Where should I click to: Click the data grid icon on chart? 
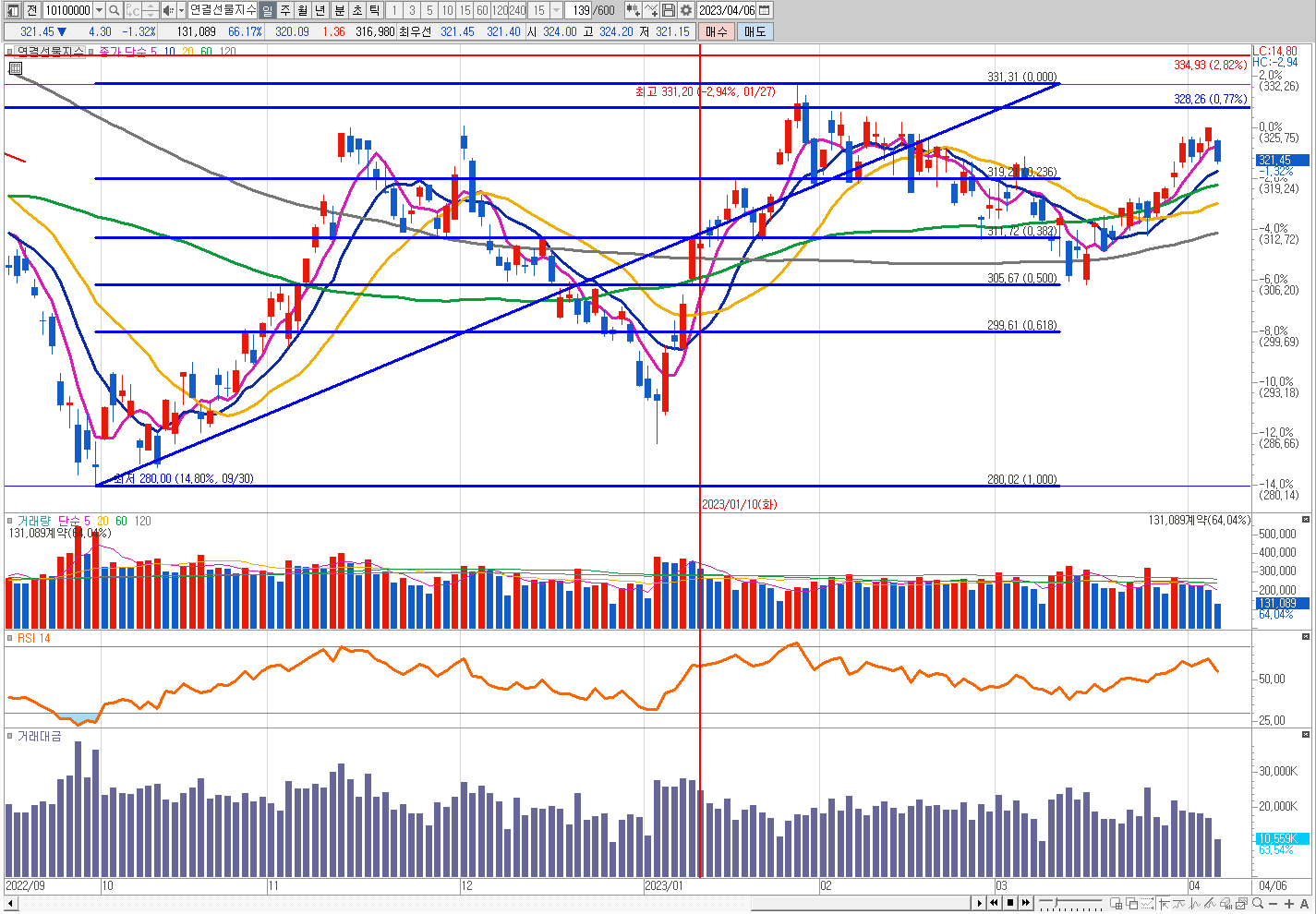[16, 67]
